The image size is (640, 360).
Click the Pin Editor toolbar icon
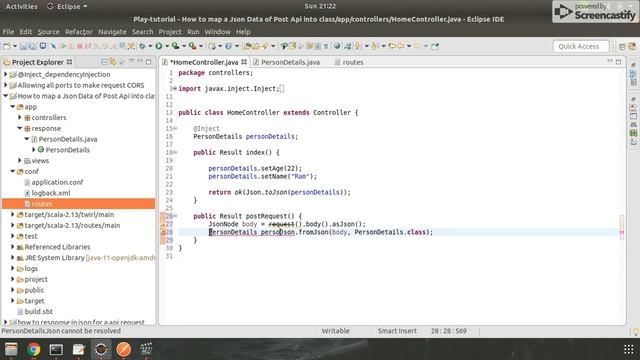click(x=435, y=46)
